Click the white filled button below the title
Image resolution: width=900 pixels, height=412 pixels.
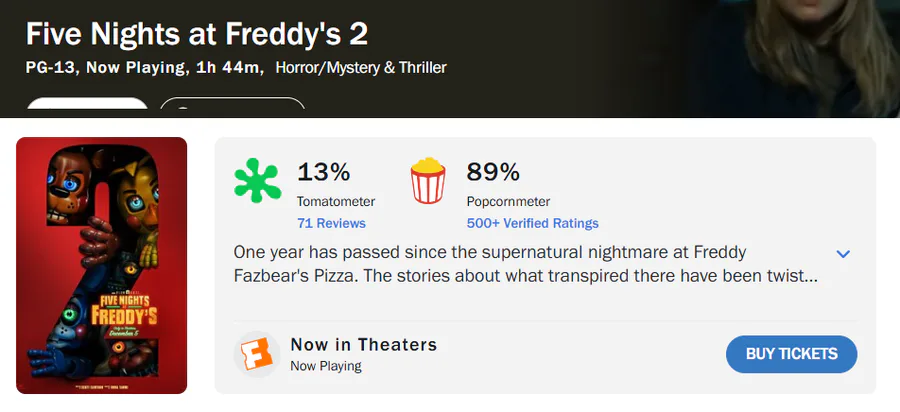pos(87,108)
